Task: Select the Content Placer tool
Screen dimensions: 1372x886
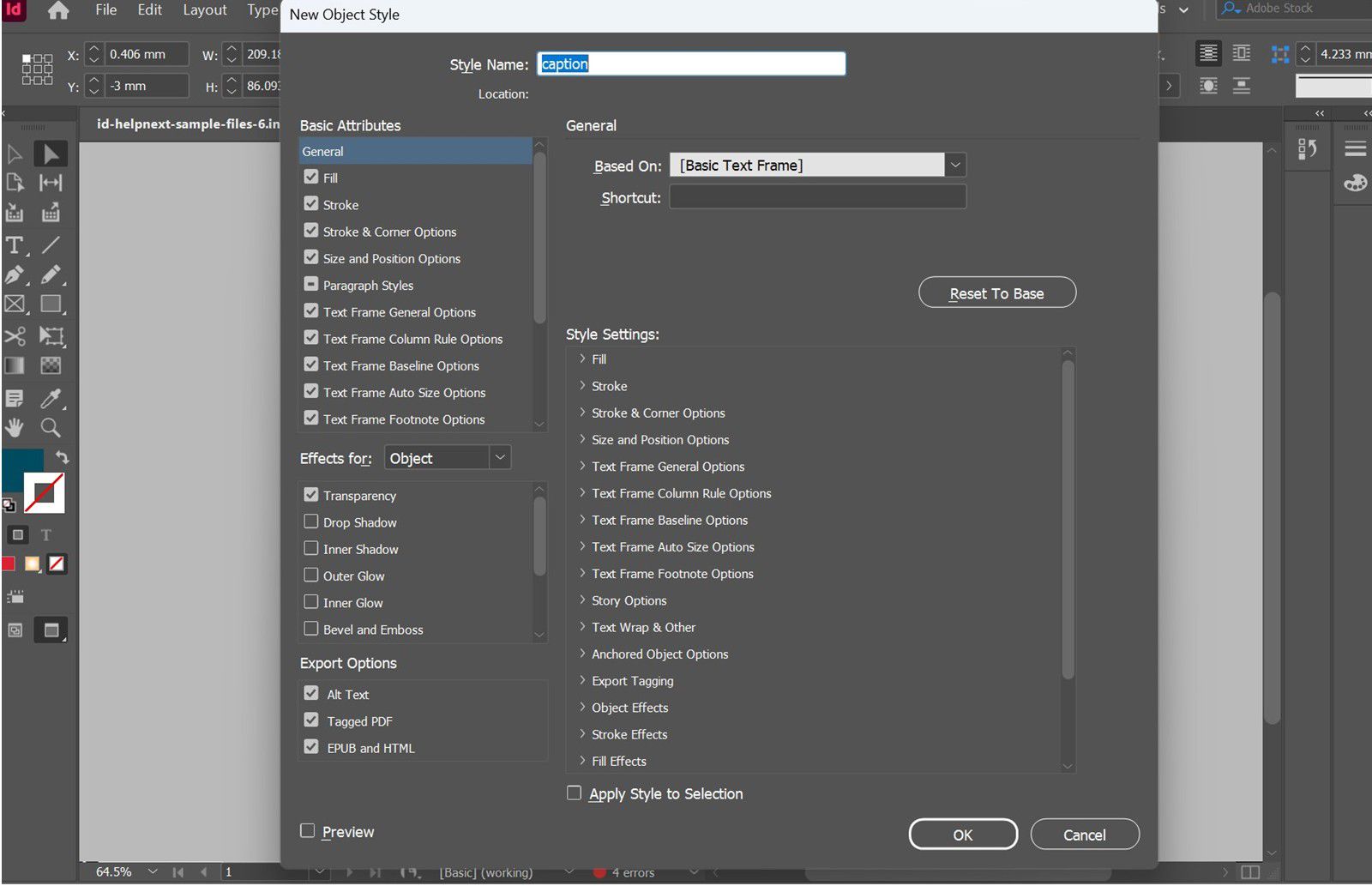Action: click(x=51, y=212)
